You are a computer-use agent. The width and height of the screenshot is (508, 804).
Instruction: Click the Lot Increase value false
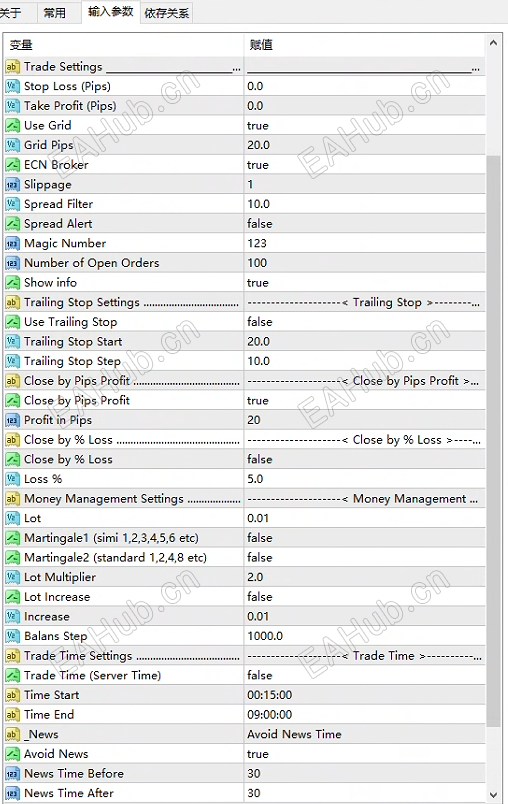259,597
